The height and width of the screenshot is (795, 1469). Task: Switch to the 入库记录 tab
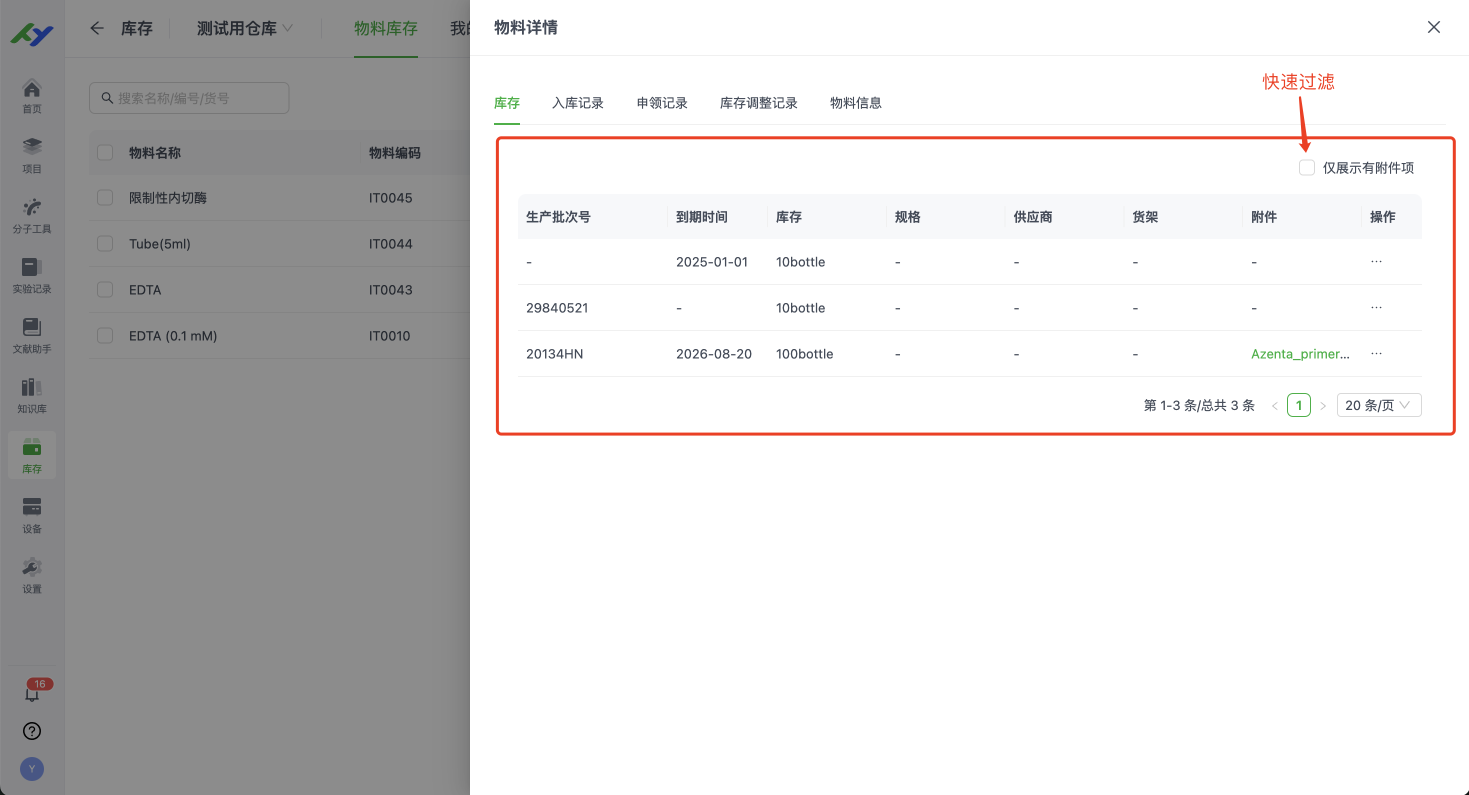click(577, 102)
